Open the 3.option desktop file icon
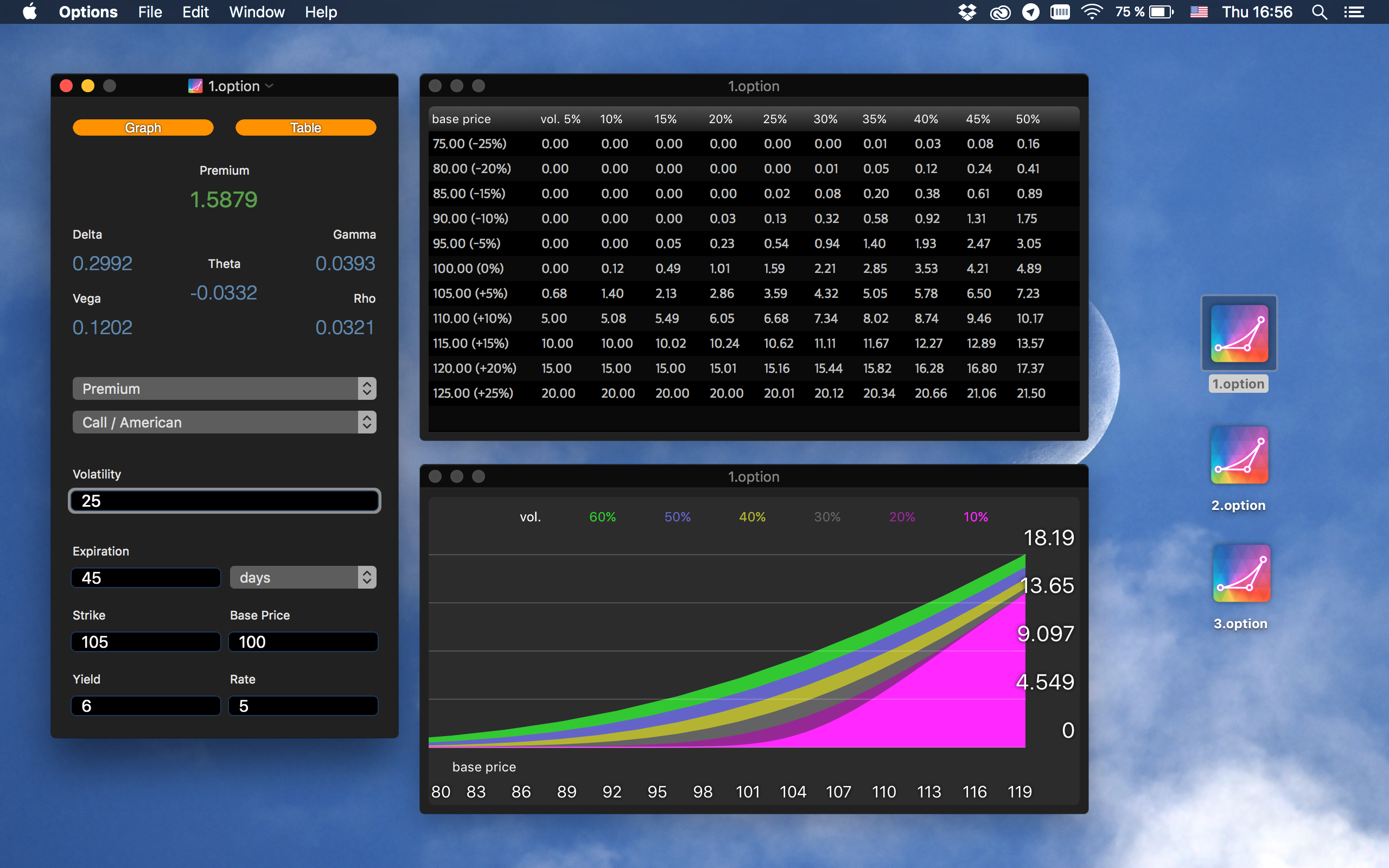This screenshot has height=868, width=1389. click(x=1241, y=573)
